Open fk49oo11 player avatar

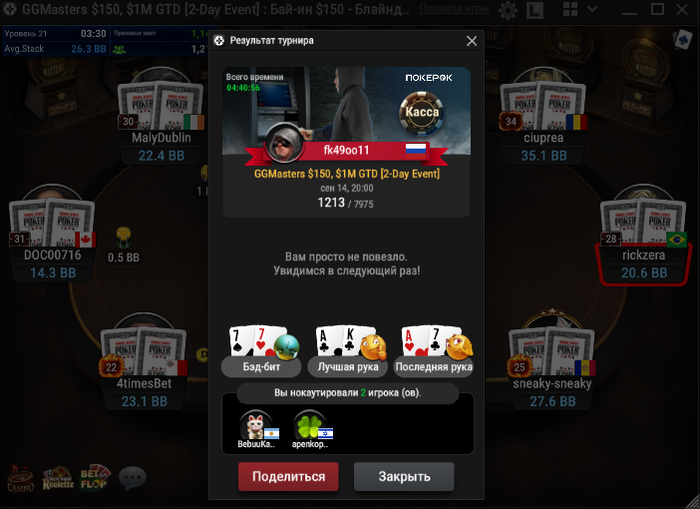coord(284,144)
